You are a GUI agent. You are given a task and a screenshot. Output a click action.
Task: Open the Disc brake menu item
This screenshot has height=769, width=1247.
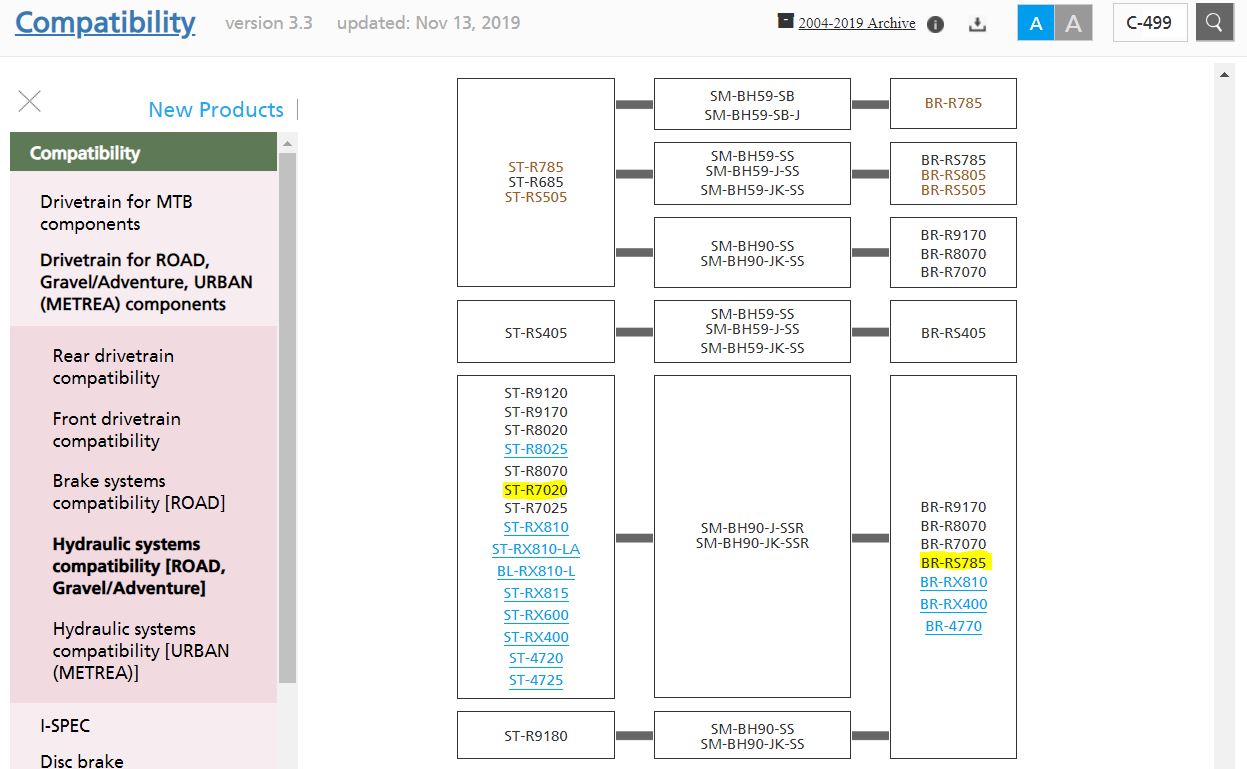point(82,761)
